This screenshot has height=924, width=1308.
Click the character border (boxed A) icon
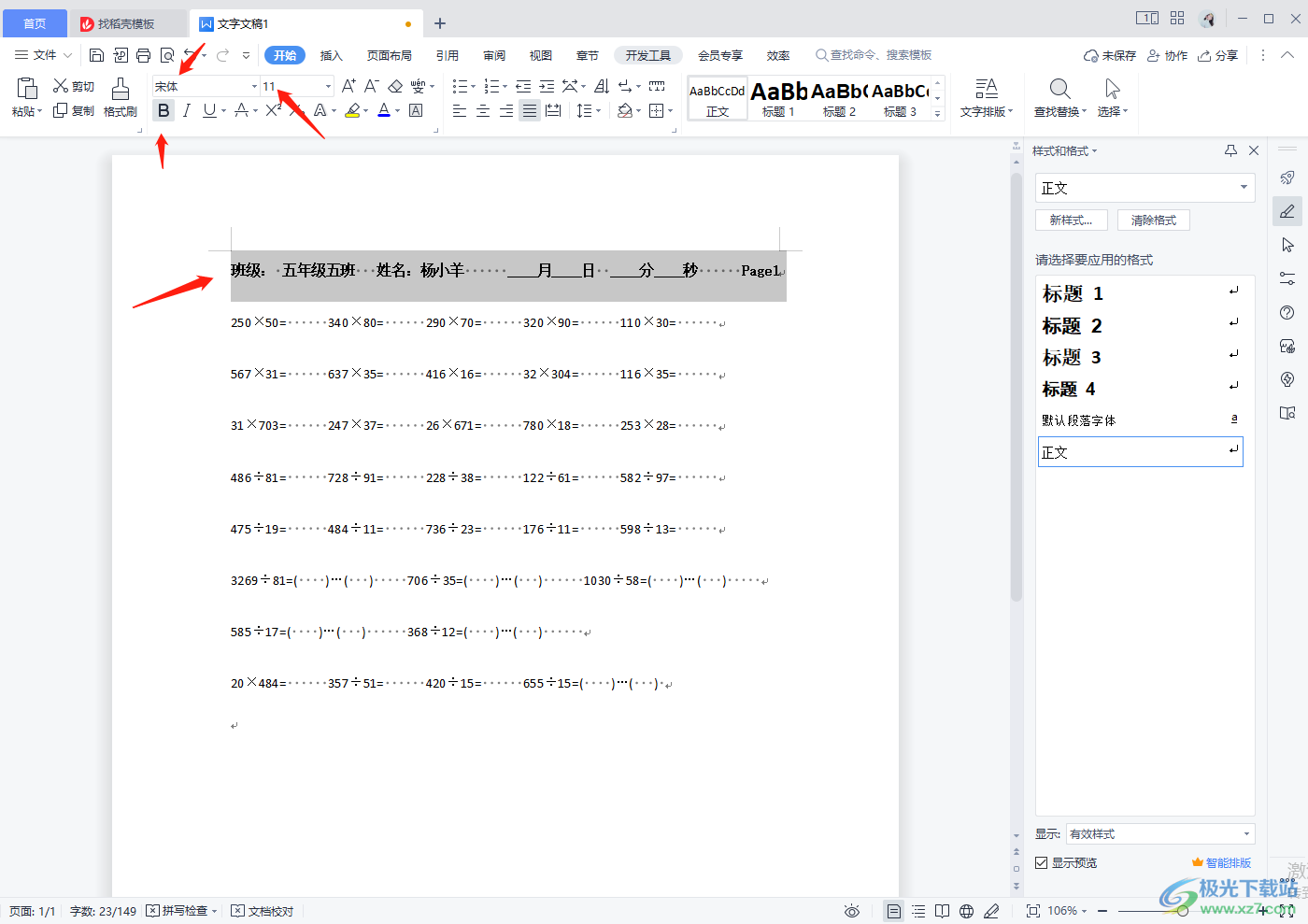(x=416, y=110)
